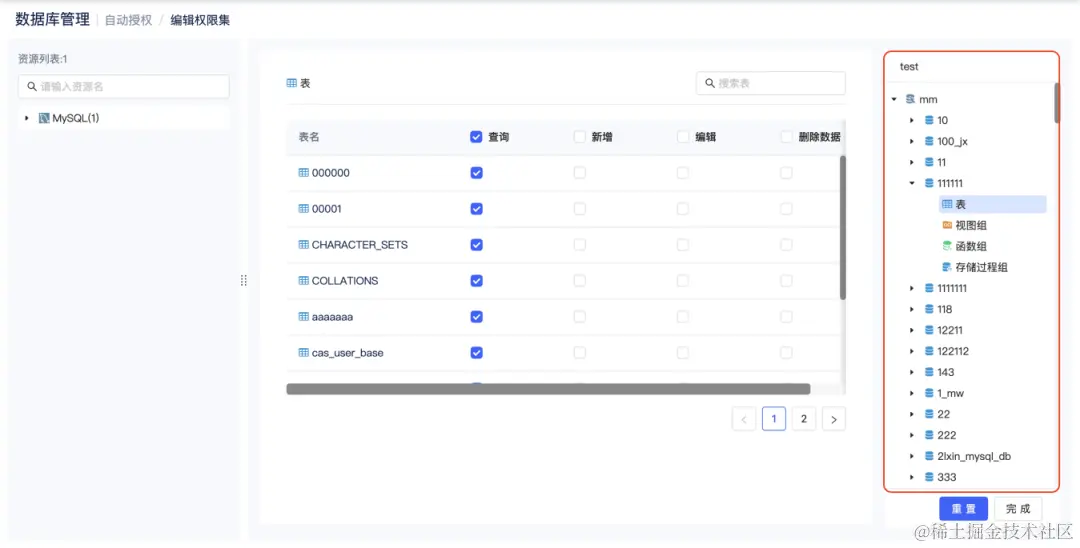This screenshot has width=1080, height=548.
Task: Click the database icon for 118
Action: coord(929,309)
